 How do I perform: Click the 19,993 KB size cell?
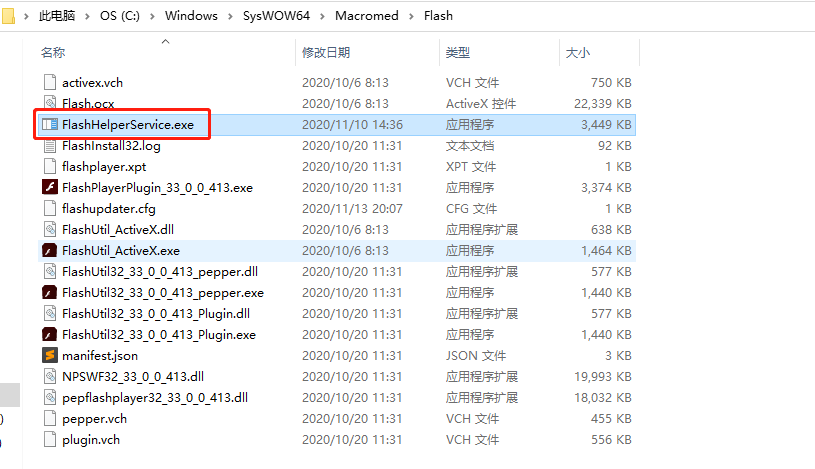click(x=602, y=376)
